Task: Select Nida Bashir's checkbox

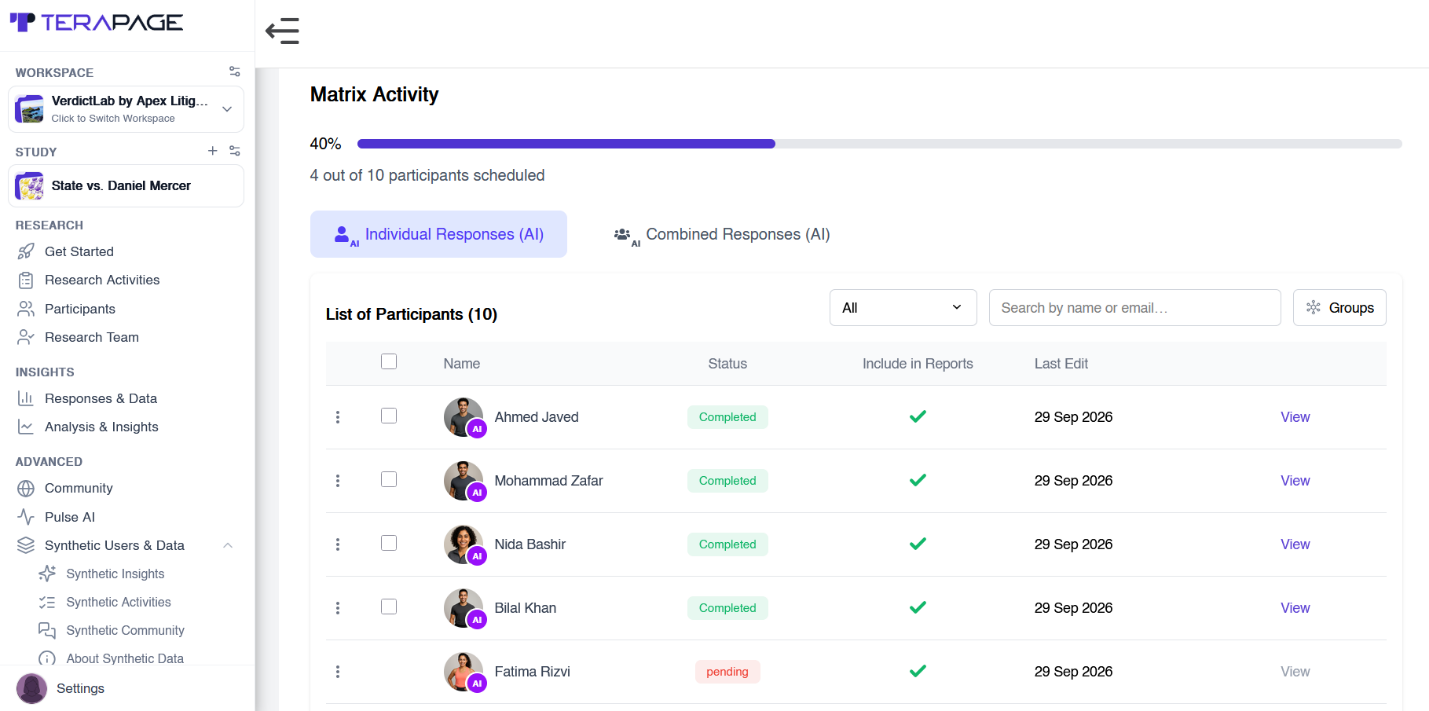Action: pos(389,543)
